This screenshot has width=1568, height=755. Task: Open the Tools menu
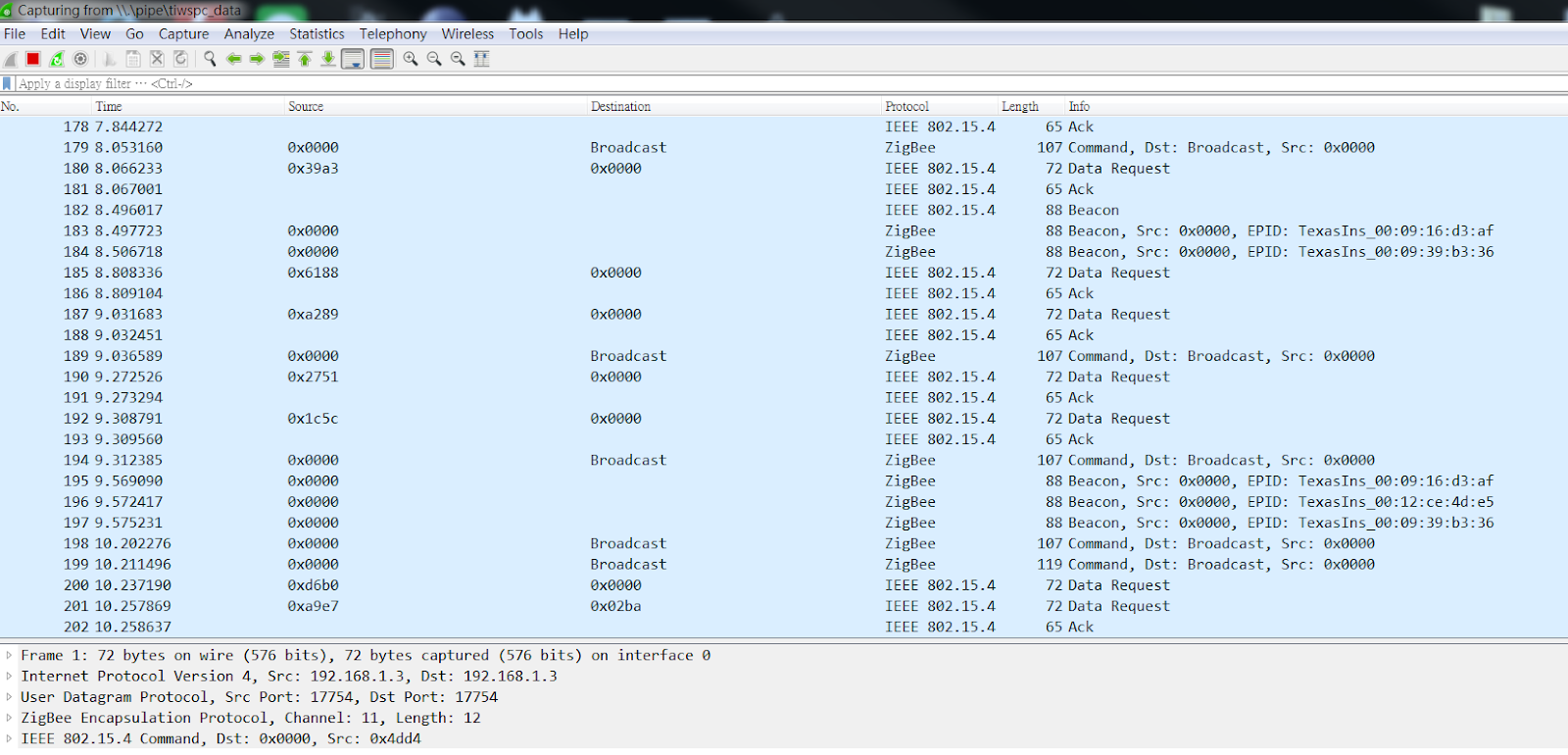(525, 34)
